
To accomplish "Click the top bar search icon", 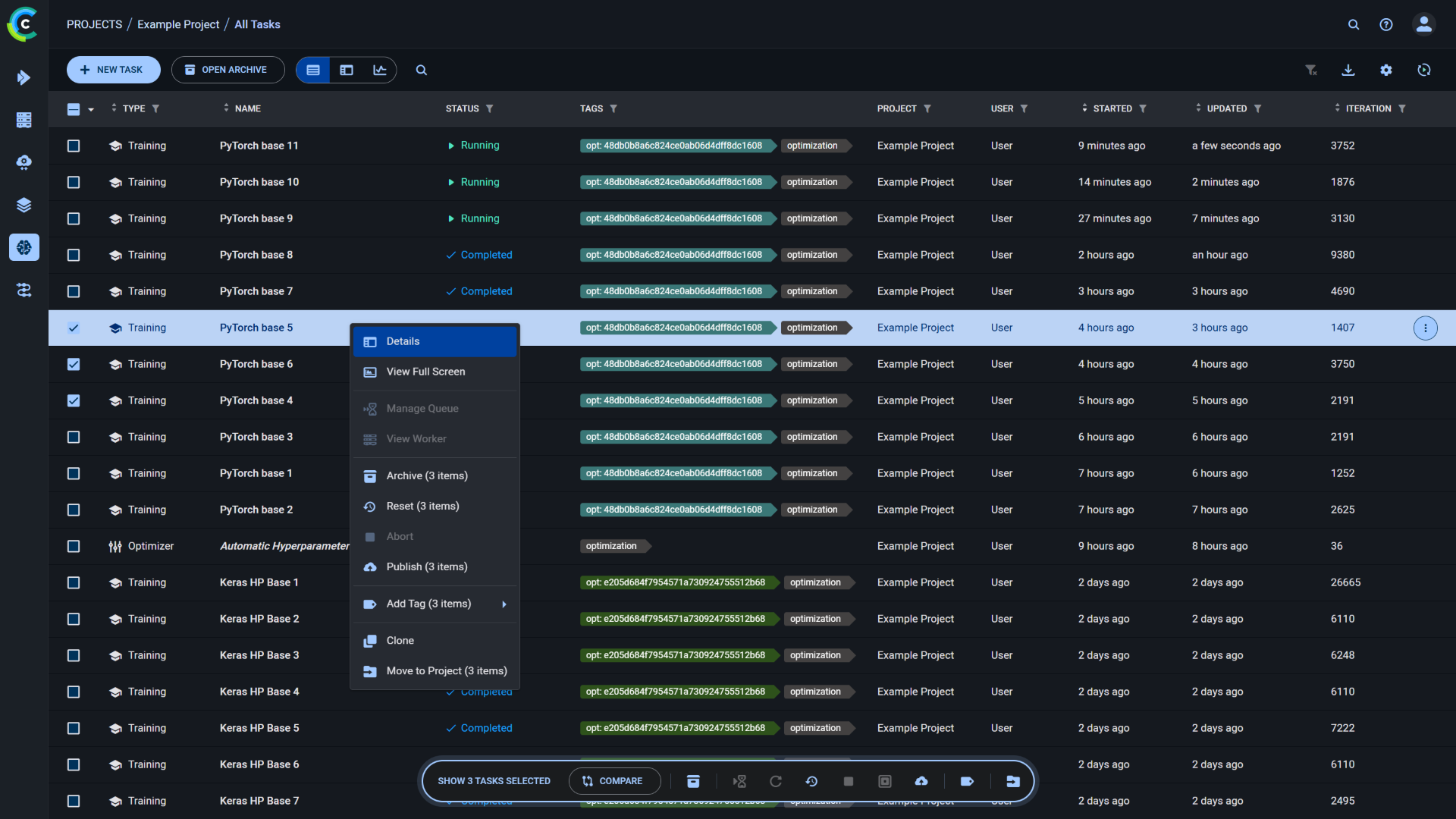I will [x=1354, y=24].
